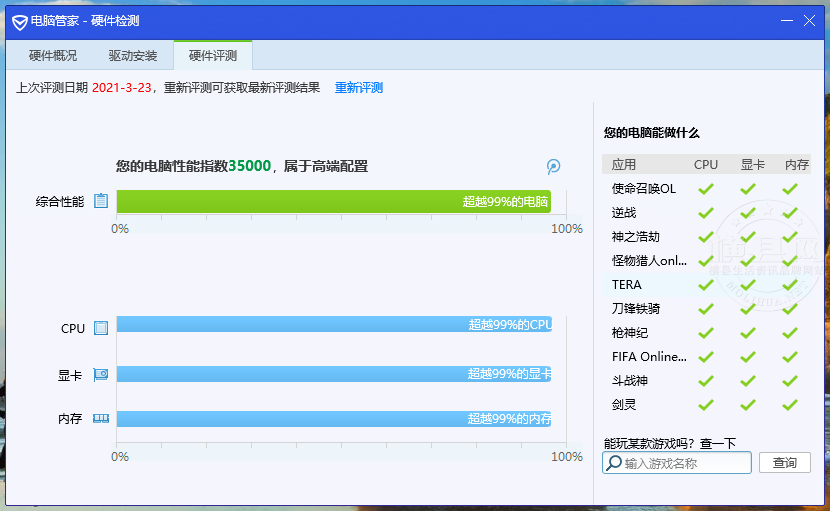The width and height of the screenshot is (830, 511).
Task: Click the red date 2021-3-23
Action: [122, 87]
